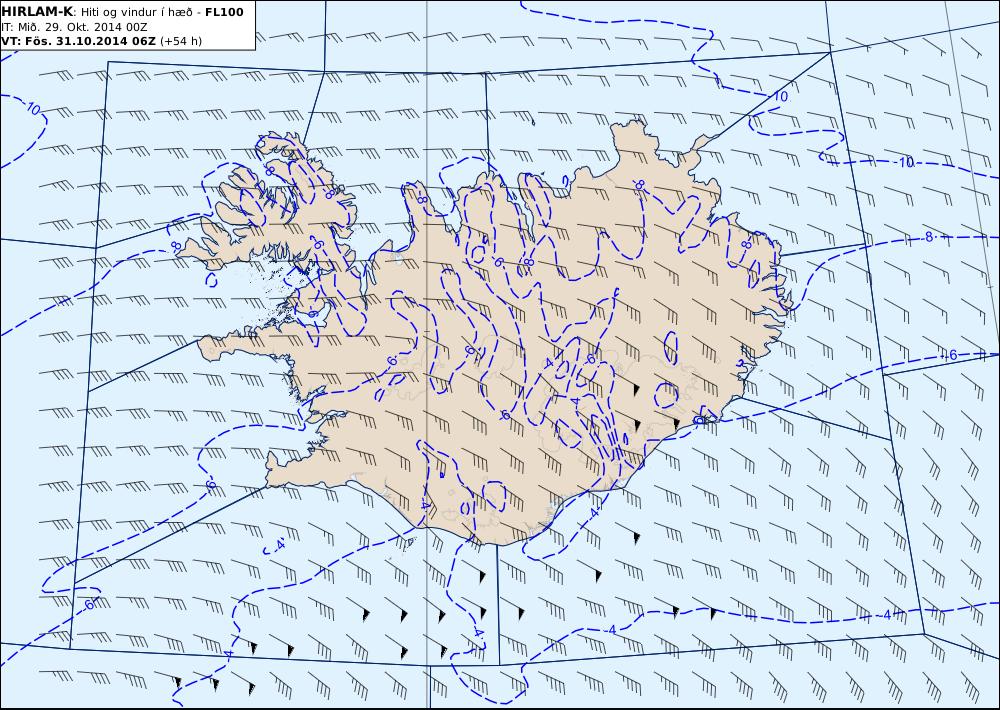The image size is (1000, 710).
Task: Select the 'IT: Mið. 29. Okt. 2014 00Z' line
Action: pos(75,27)
